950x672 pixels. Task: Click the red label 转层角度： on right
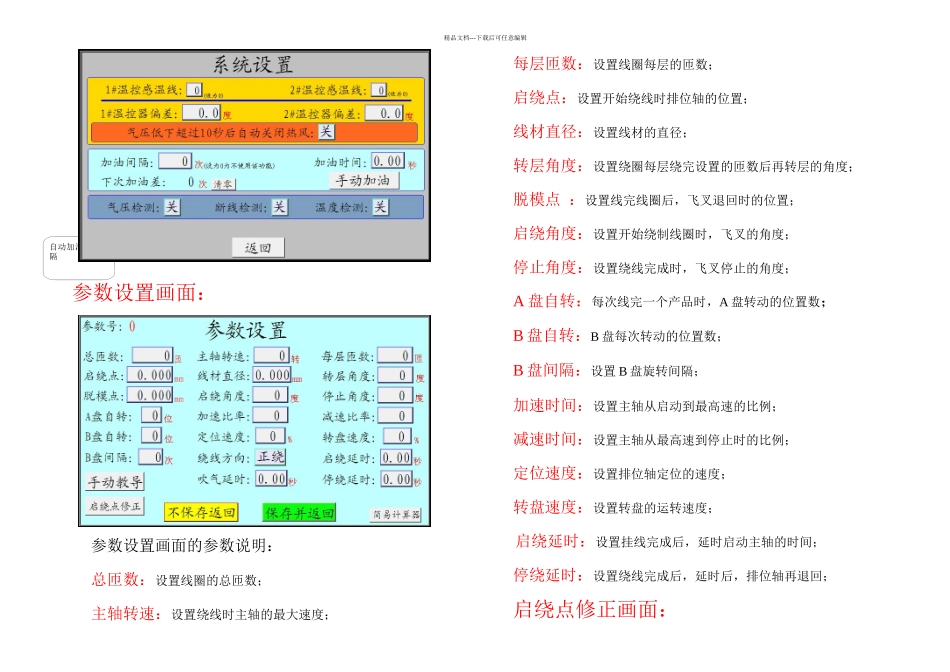click(548, 165)
